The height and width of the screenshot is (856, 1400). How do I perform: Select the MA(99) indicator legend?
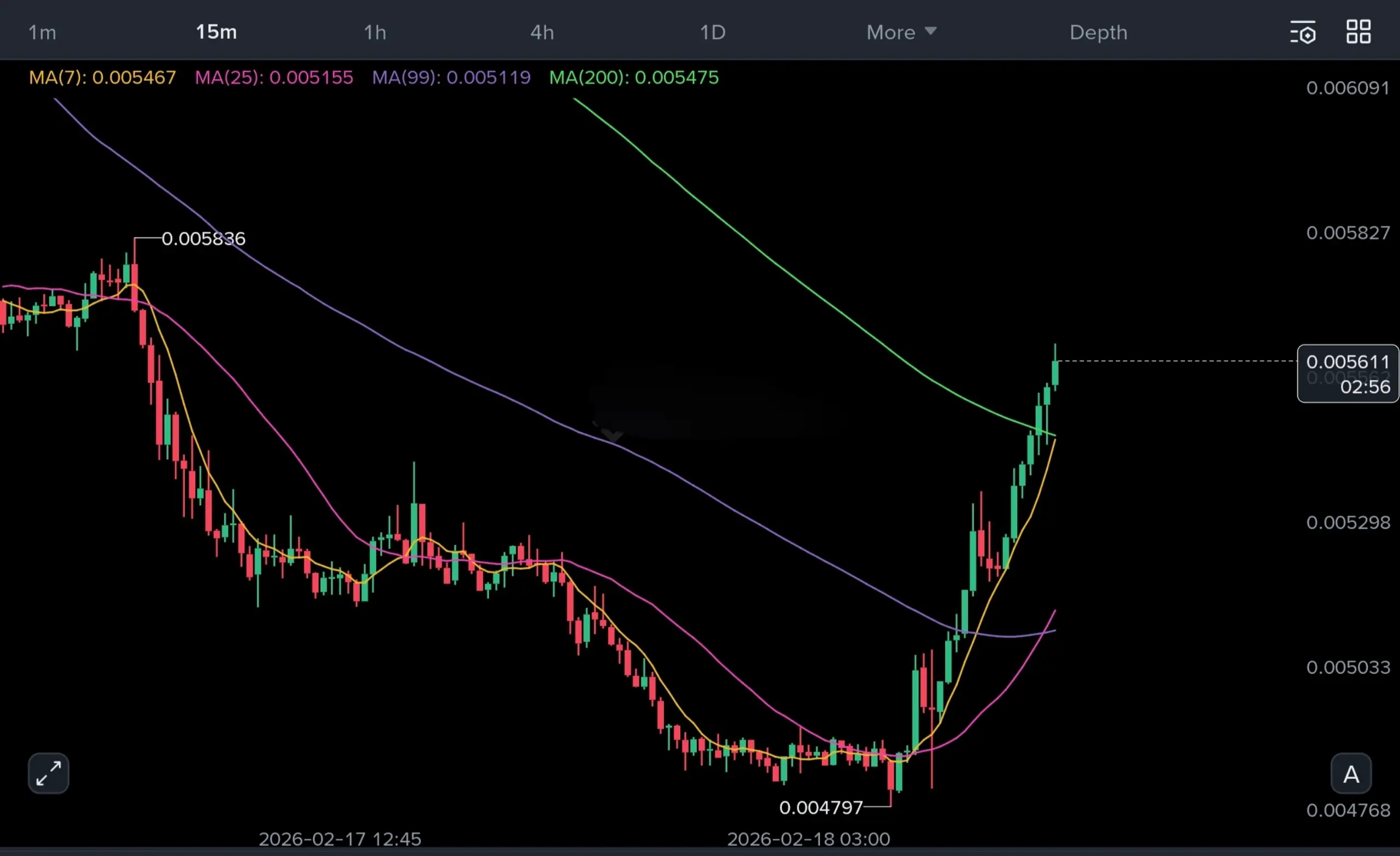coord(451,77)
